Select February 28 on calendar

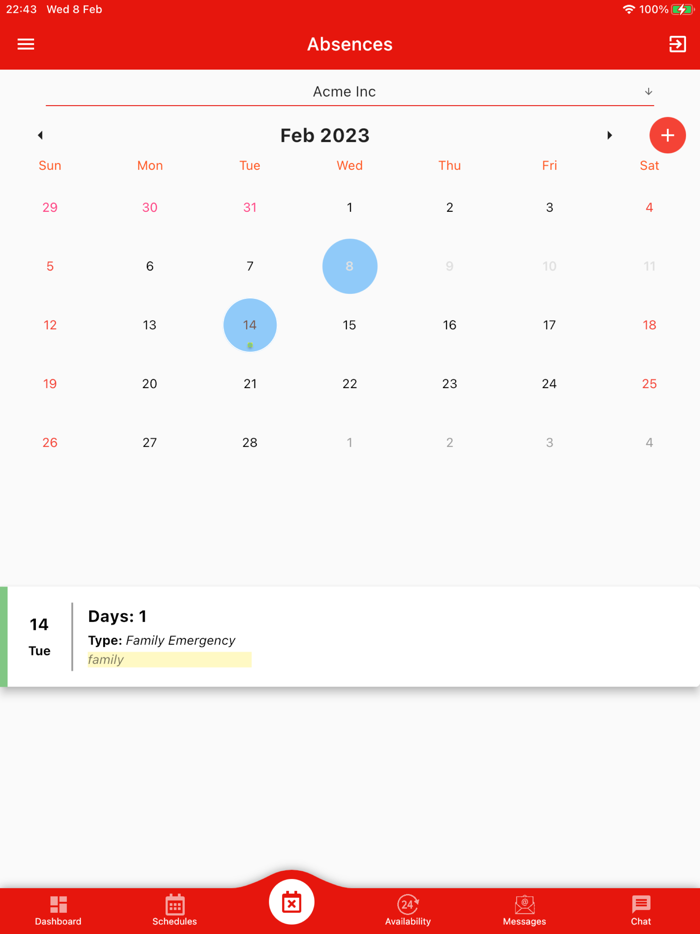(x=250, y=443)
